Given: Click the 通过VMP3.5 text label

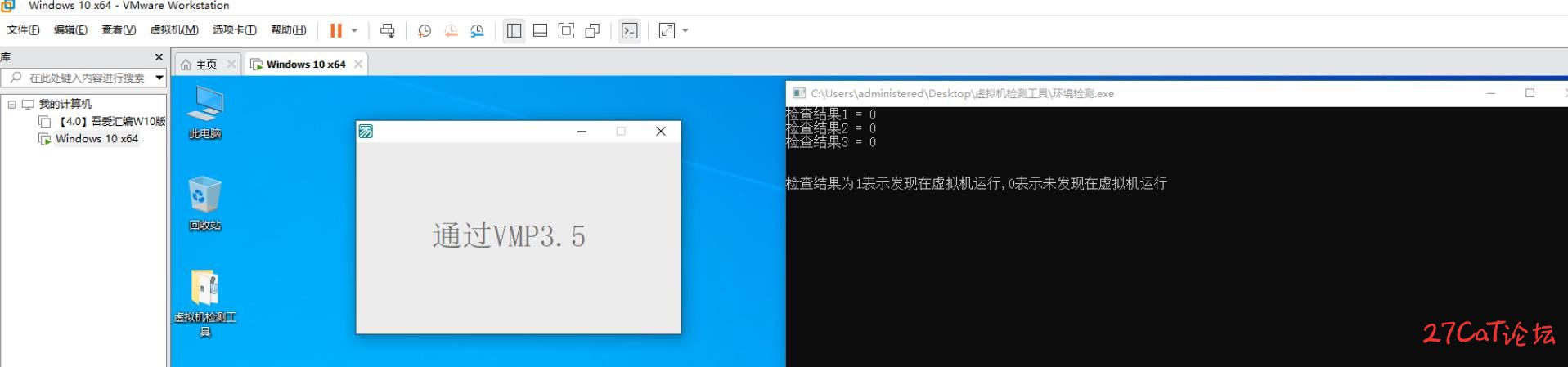Looking at the screenshot, I should click(x=509, y=236).
